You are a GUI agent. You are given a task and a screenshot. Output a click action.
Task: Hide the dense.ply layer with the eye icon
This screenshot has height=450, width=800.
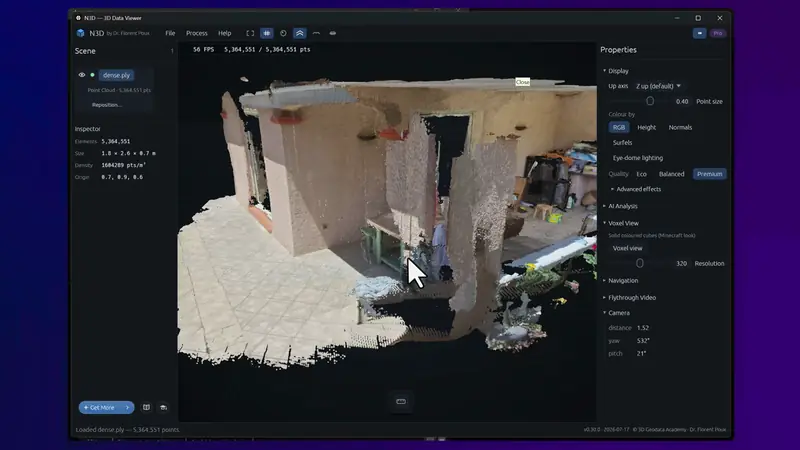pyautogui.click(x=82, y=75)
